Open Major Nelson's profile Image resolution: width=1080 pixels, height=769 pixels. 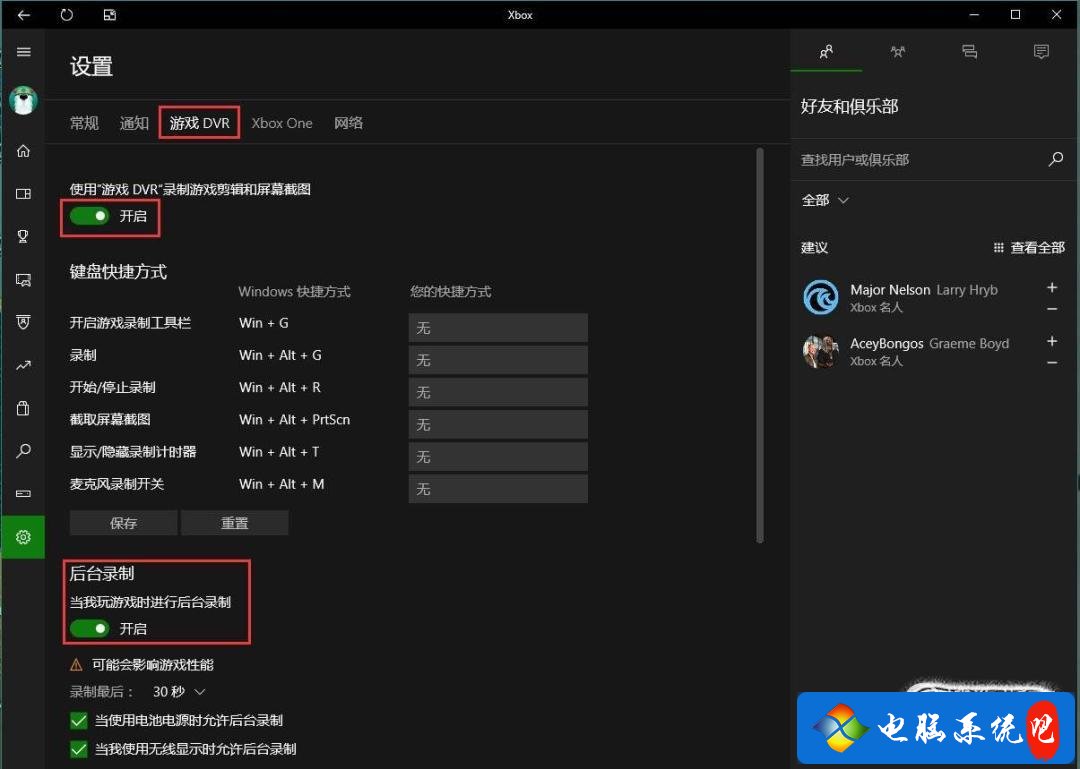point(923,297)
